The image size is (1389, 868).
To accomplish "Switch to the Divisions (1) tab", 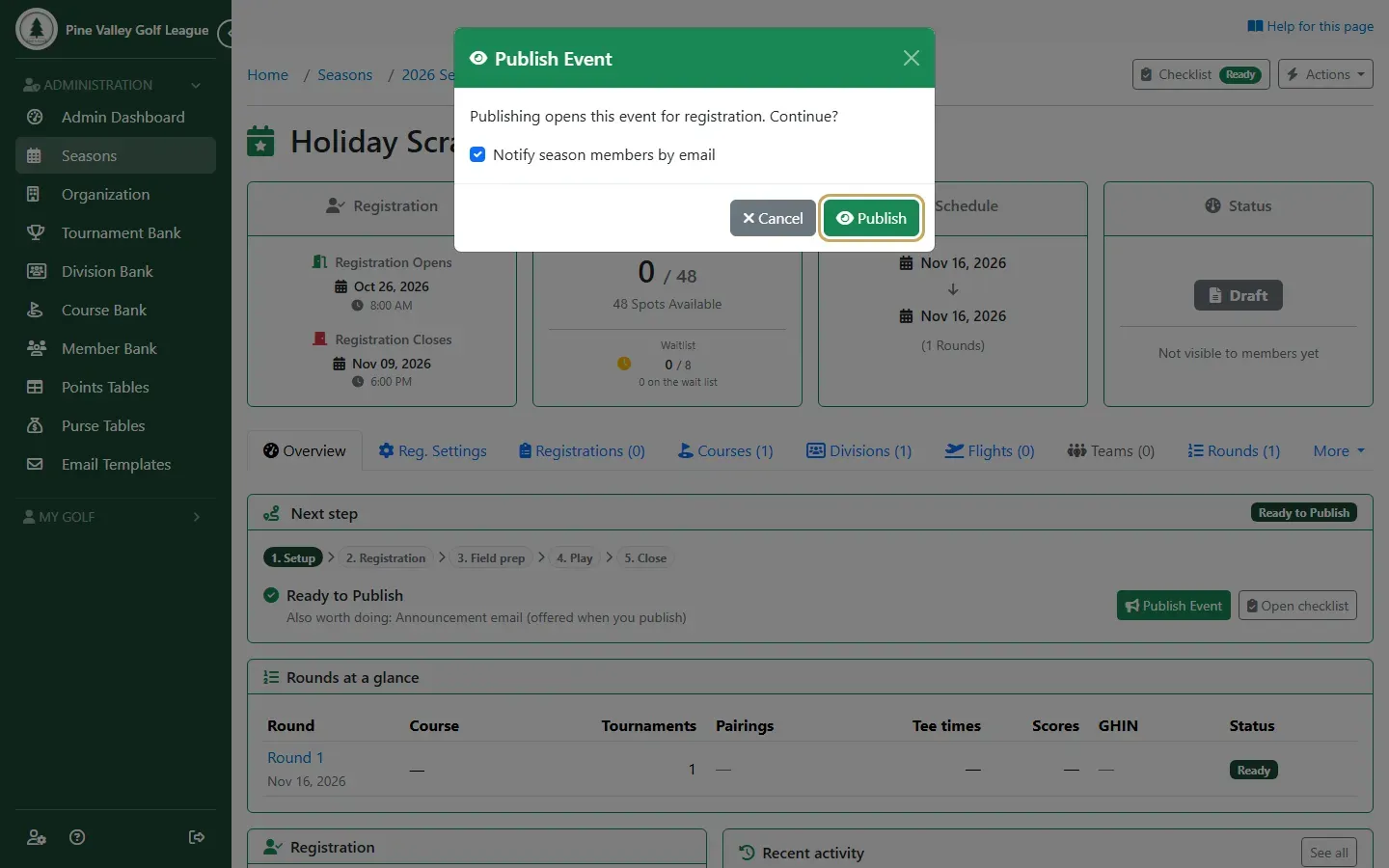I will [x=858, y=450].
